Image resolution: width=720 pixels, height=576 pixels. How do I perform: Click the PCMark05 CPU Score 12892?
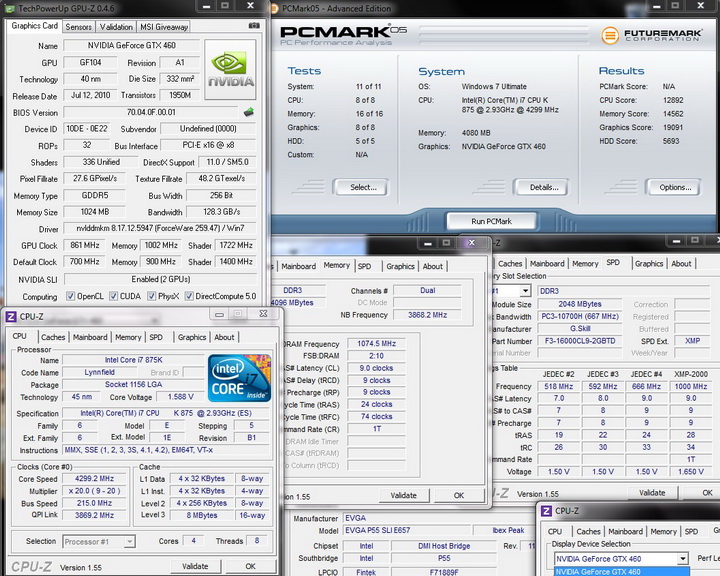[x=673, y=100]
